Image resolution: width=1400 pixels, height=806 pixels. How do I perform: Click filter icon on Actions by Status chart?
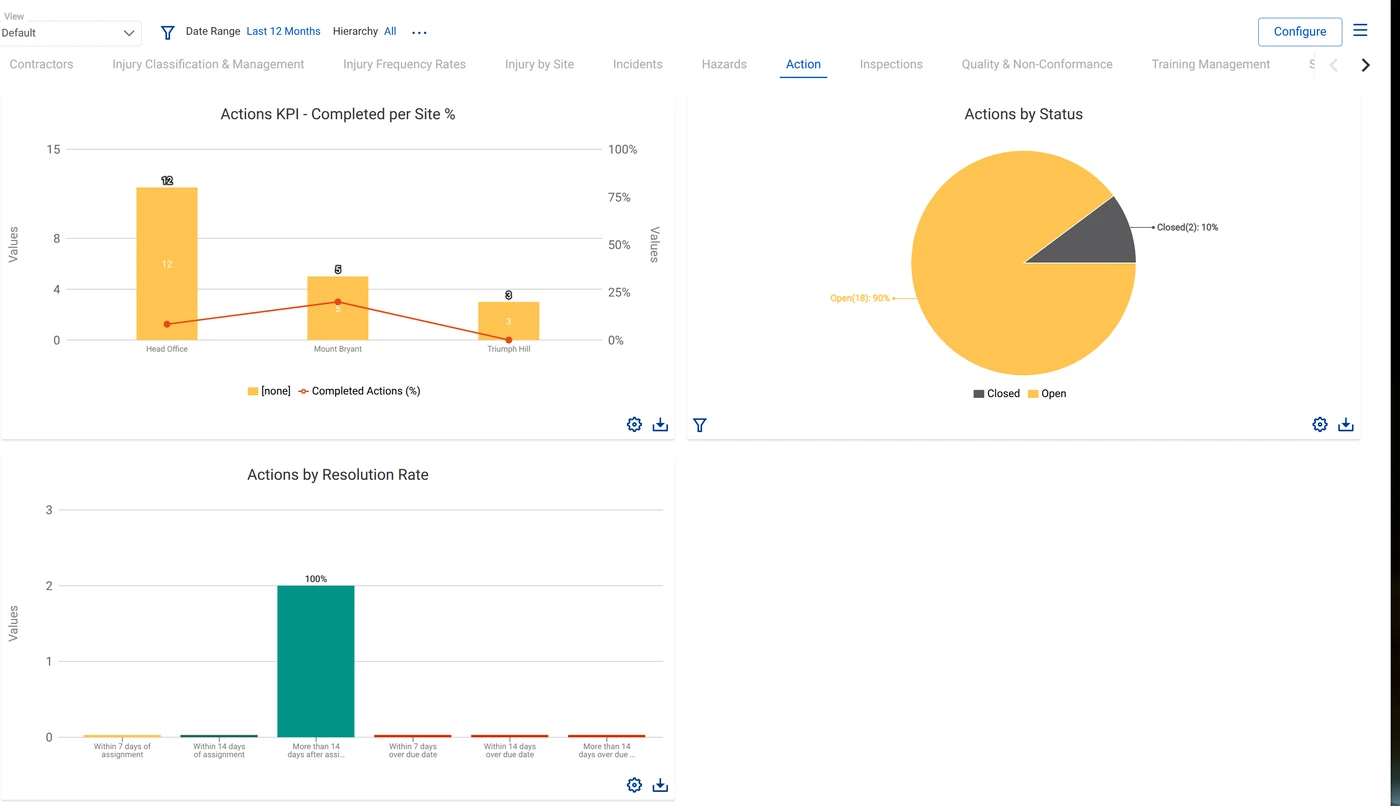pos(700,425)
